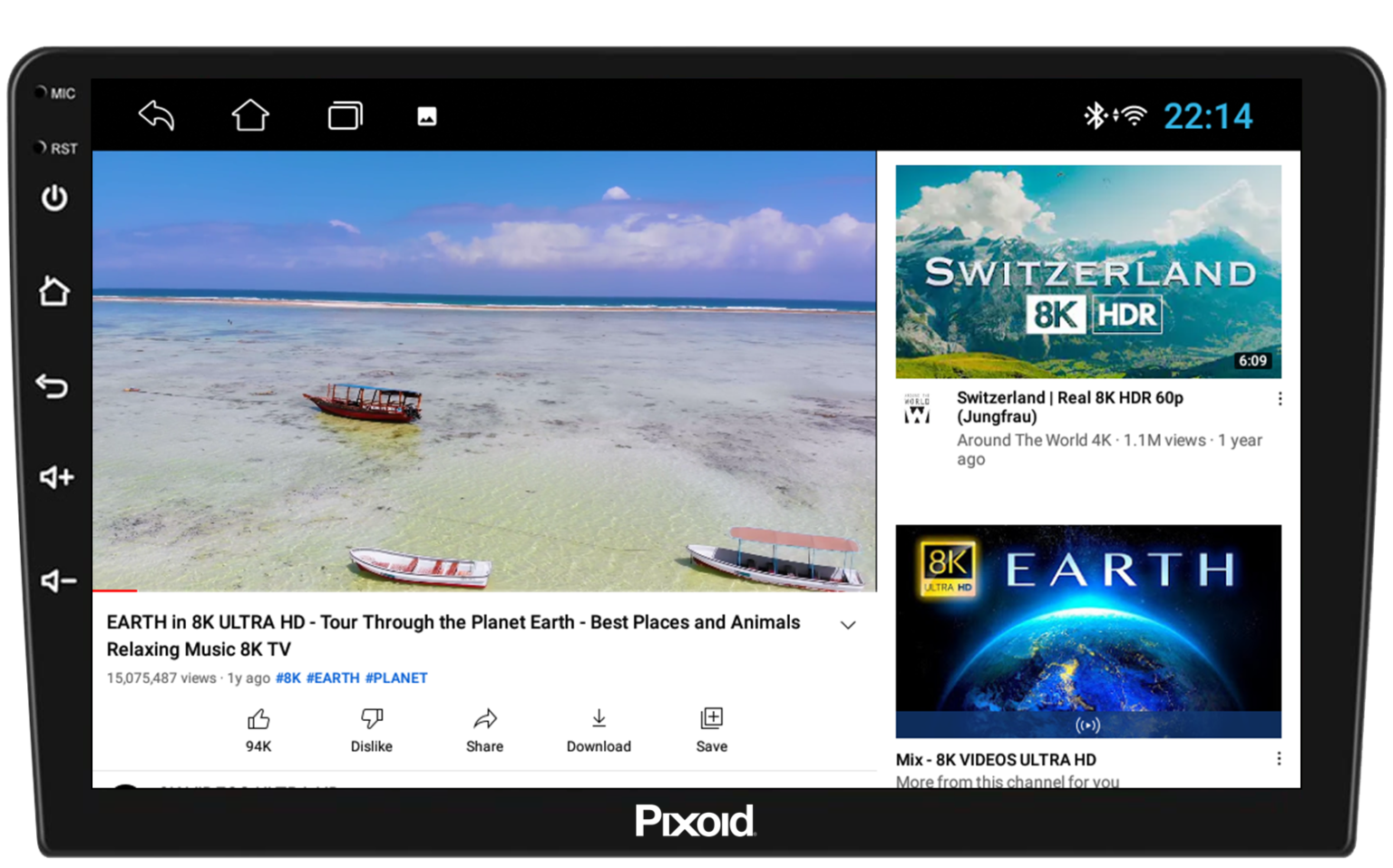This screenshot has width=1393, height=868.
Task: Tap the side bezel back icon
Action: point(53,386)
